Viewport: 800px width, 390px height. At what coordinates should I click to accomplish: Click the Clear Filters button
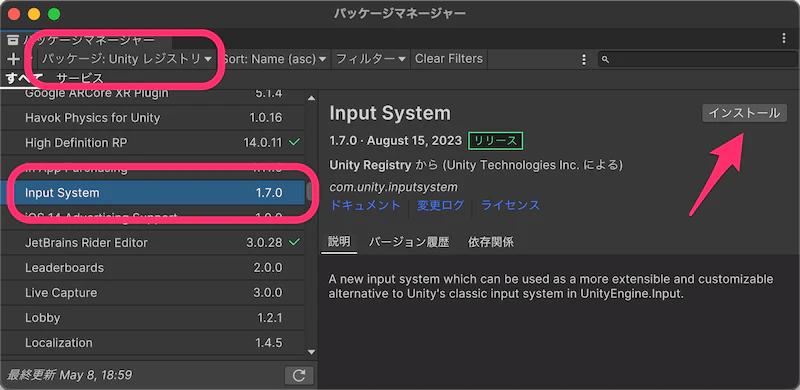(449, 59)
